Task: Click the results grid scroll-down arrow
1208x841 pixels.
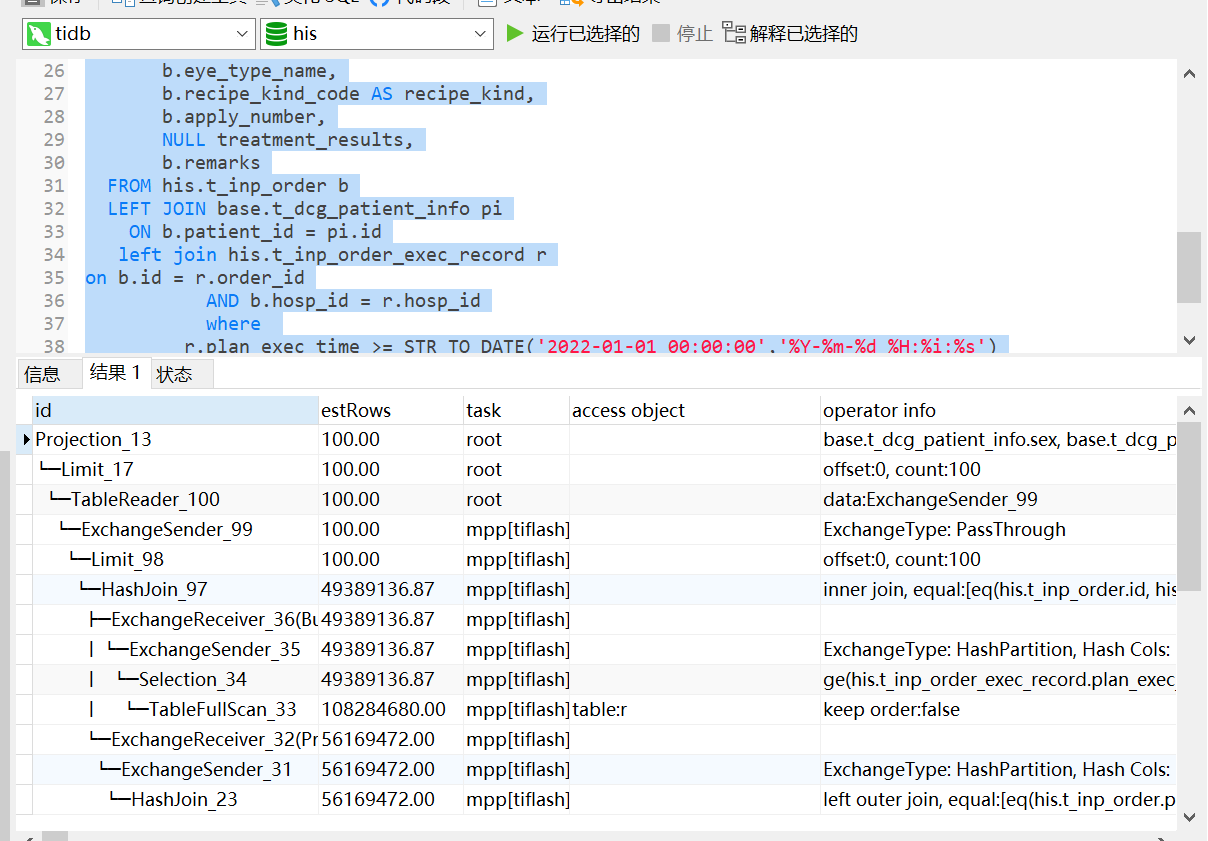Action: (1189, 816)
